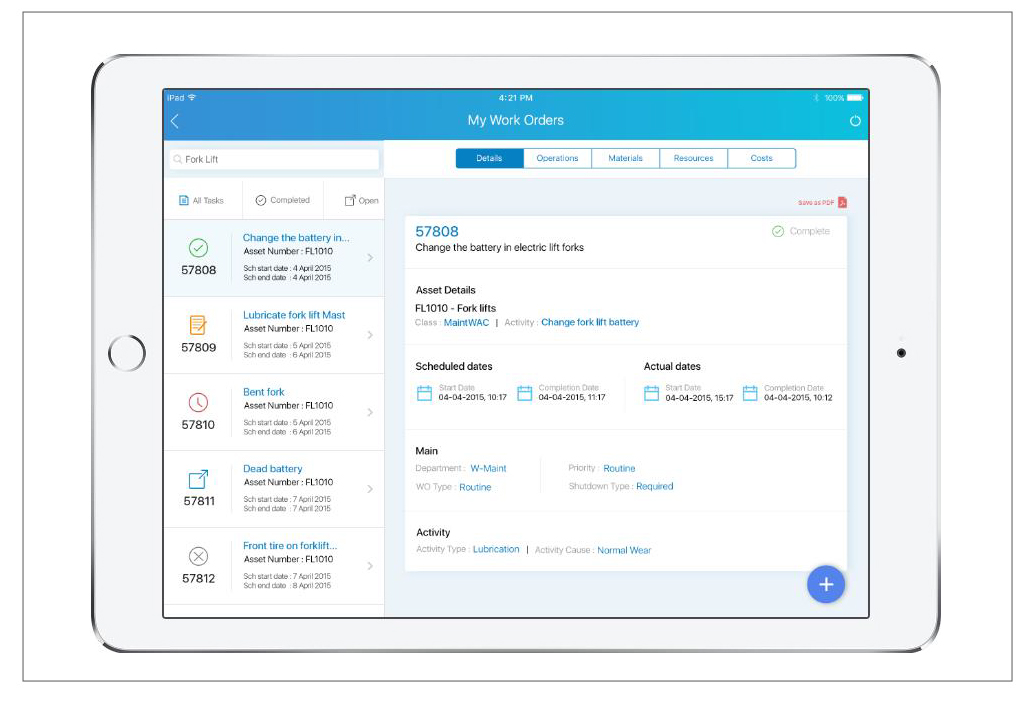Show All Tasks filter
Screen dimensions: 1032x707
tap(201, 200)
